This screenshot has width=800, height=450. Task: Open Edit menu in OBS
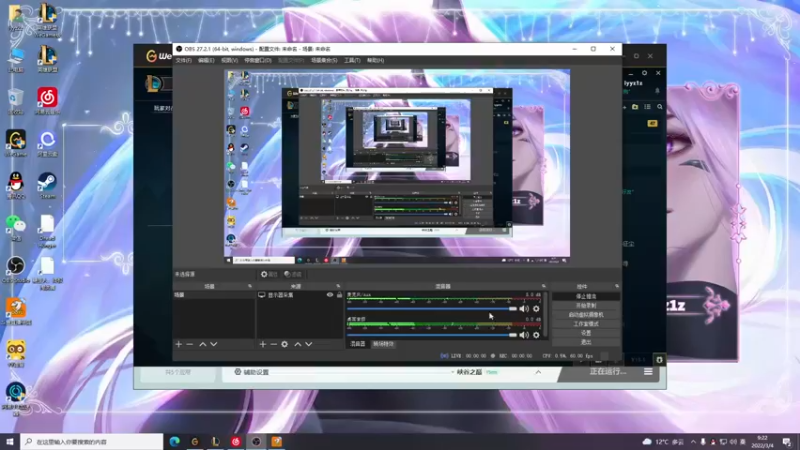[206, 60]
